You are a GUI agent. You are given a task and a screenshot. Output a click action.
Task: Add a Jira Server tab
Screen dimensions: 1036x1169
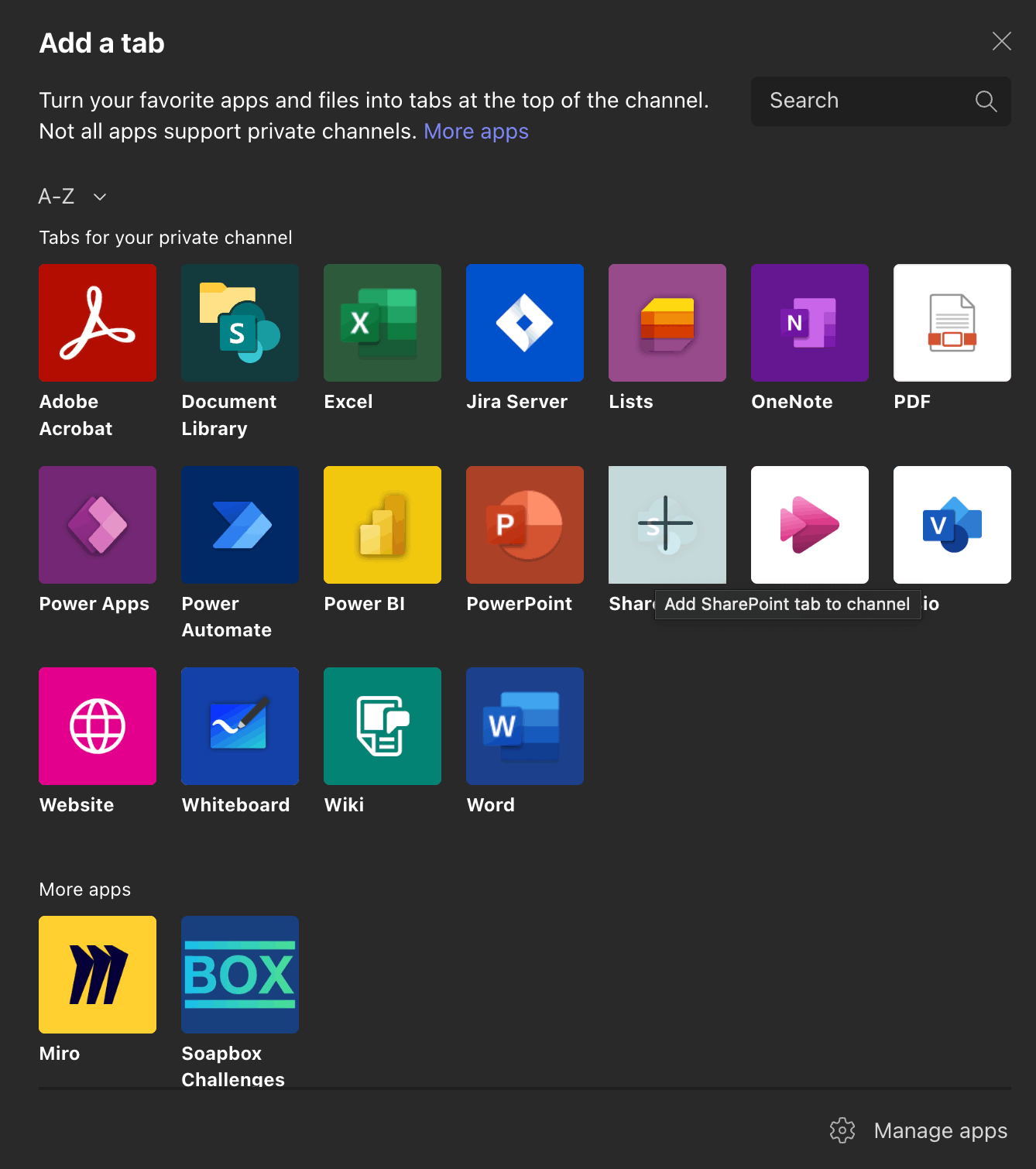pos(525,323)
